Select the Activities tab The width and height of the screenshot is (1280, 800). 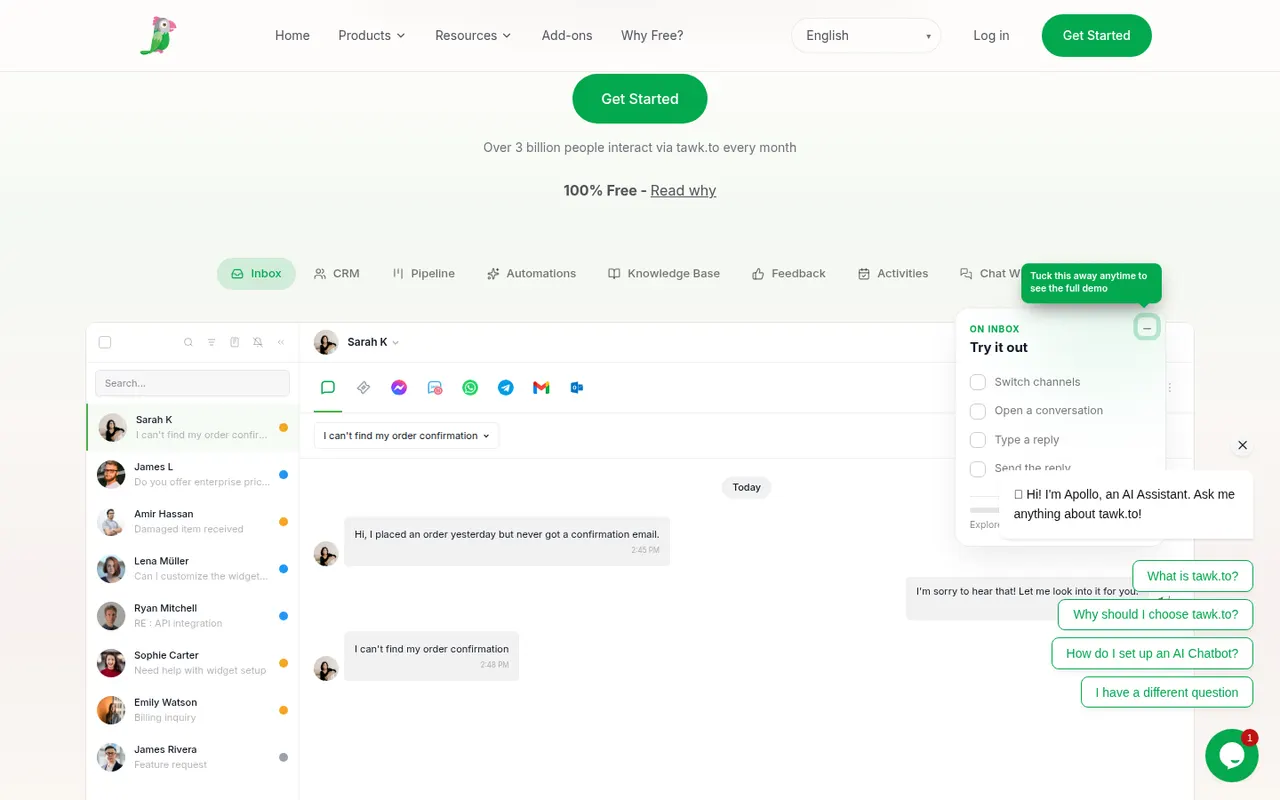pyautogui.click(x=893, y=273)
